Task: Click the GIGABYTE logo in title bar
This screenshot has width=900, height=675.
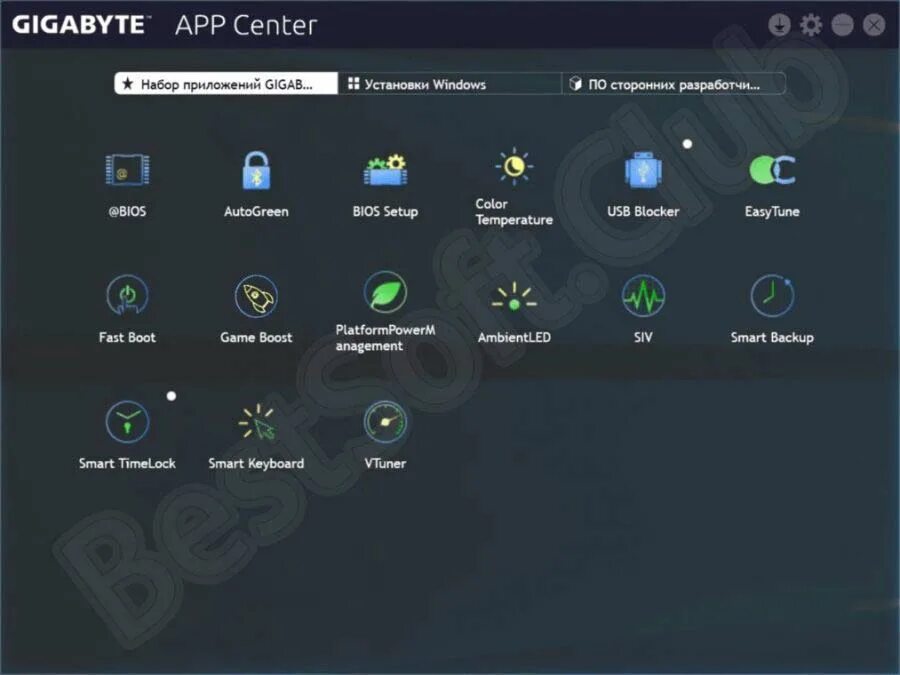Action: click(80, 25)
